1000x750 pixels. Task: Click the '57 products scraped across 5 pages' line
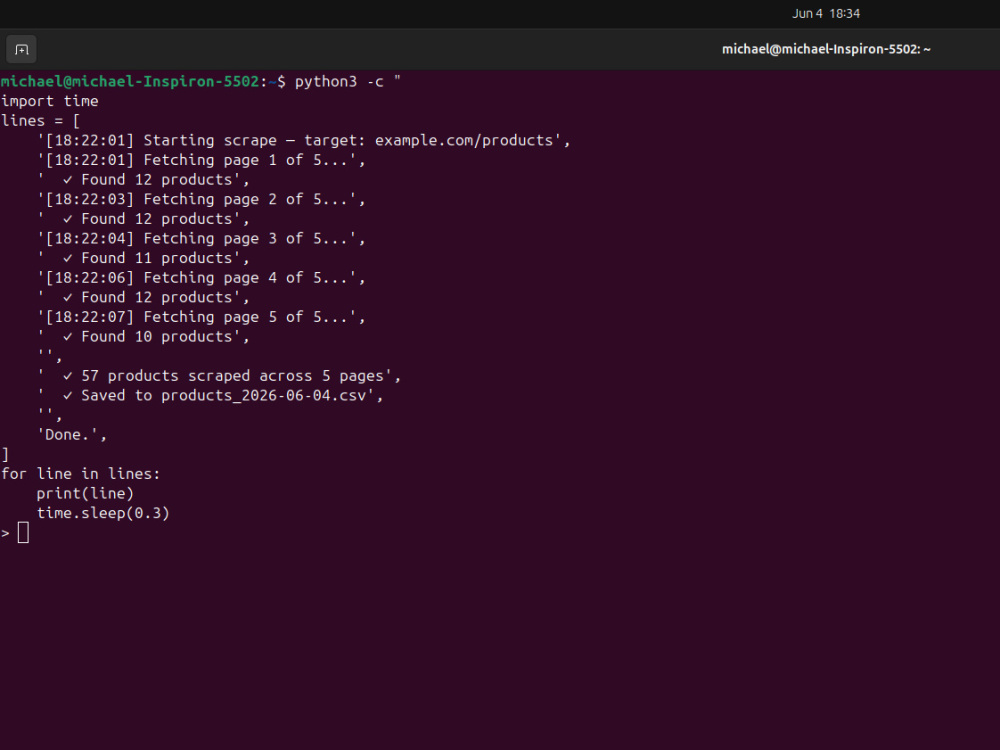click(219, 376)
